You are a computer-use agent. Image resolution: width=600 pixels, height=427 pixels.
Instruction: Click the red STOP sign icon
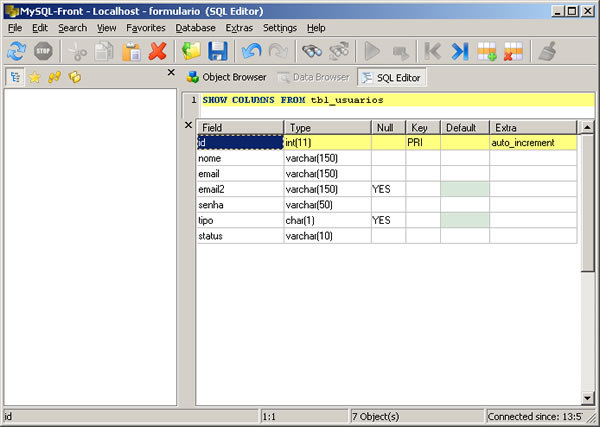[43, 51]
